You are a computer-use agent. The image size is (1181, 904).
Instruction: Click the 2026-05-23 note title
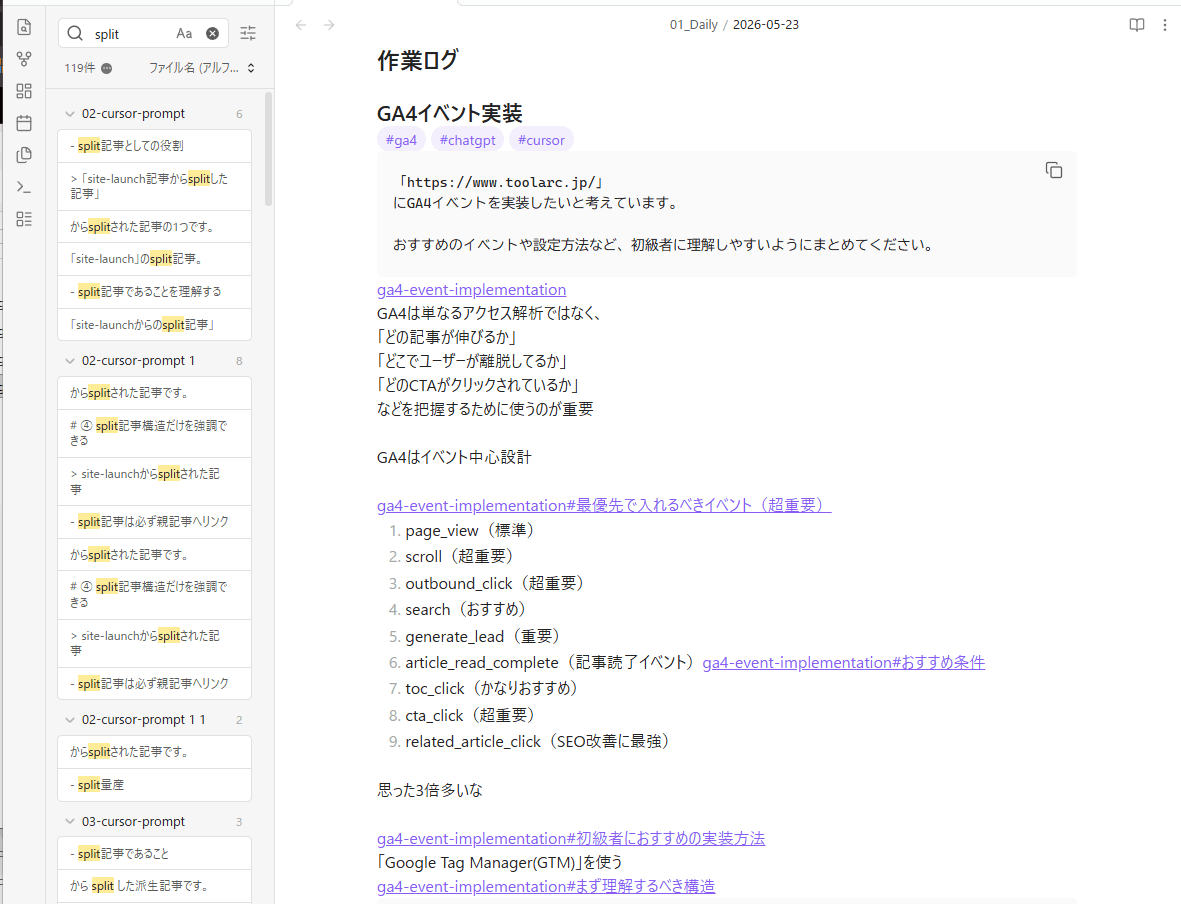[x=766, y=25]
